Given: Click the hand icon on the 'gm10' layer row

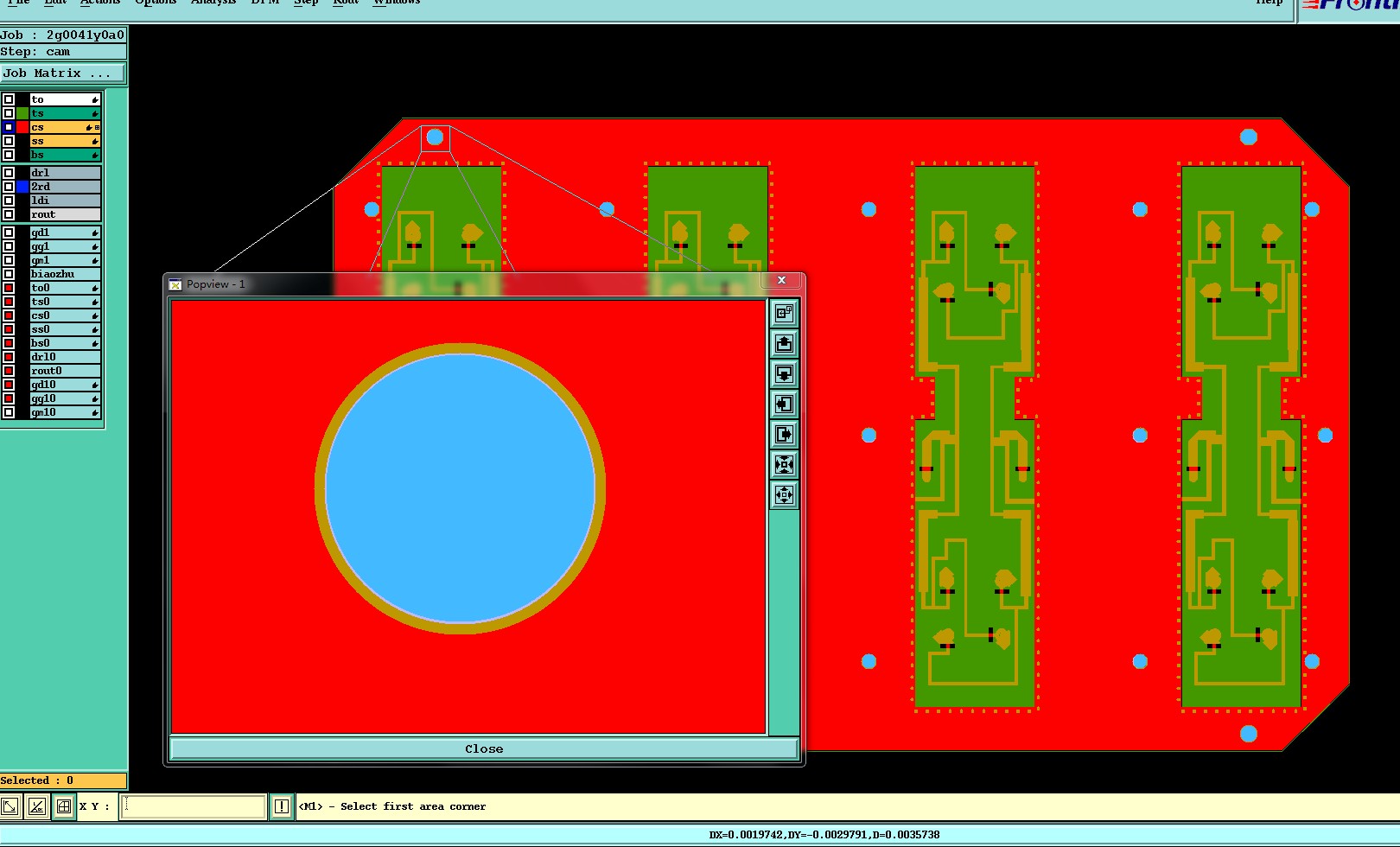Looking at the screenshot, I should [x=95, y=412].
